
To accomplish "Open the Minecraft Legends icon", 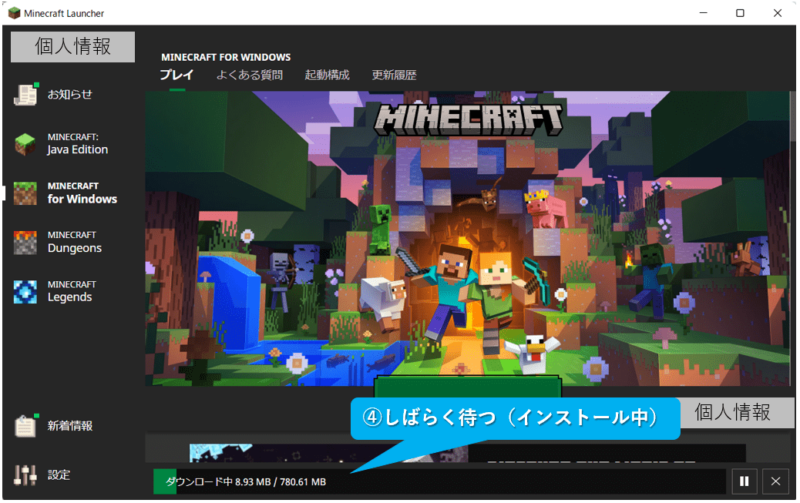I will (25, 292).
